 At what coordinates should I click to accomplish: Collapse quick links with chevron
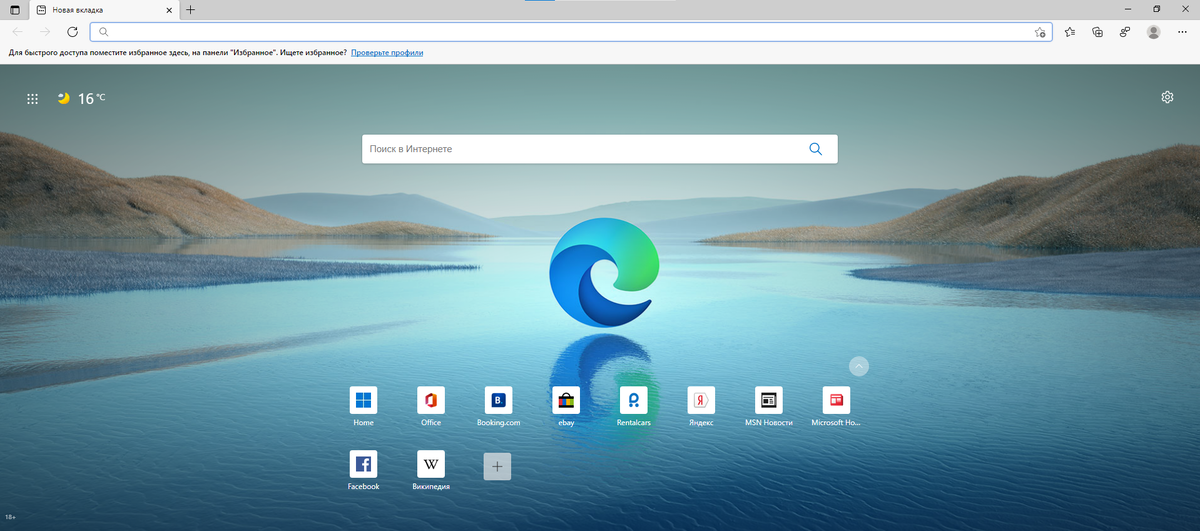coord(859,366)
